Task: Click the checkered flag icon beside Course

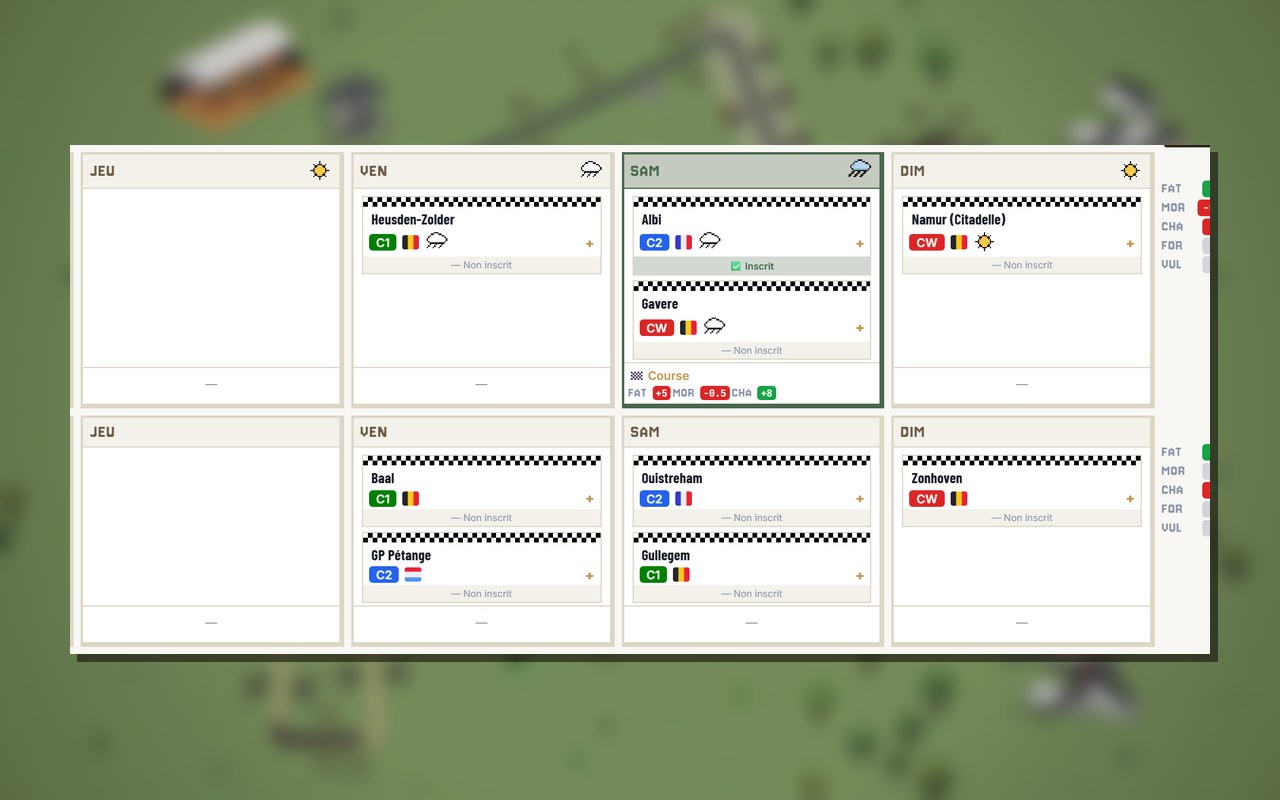Action: [636, 376]
